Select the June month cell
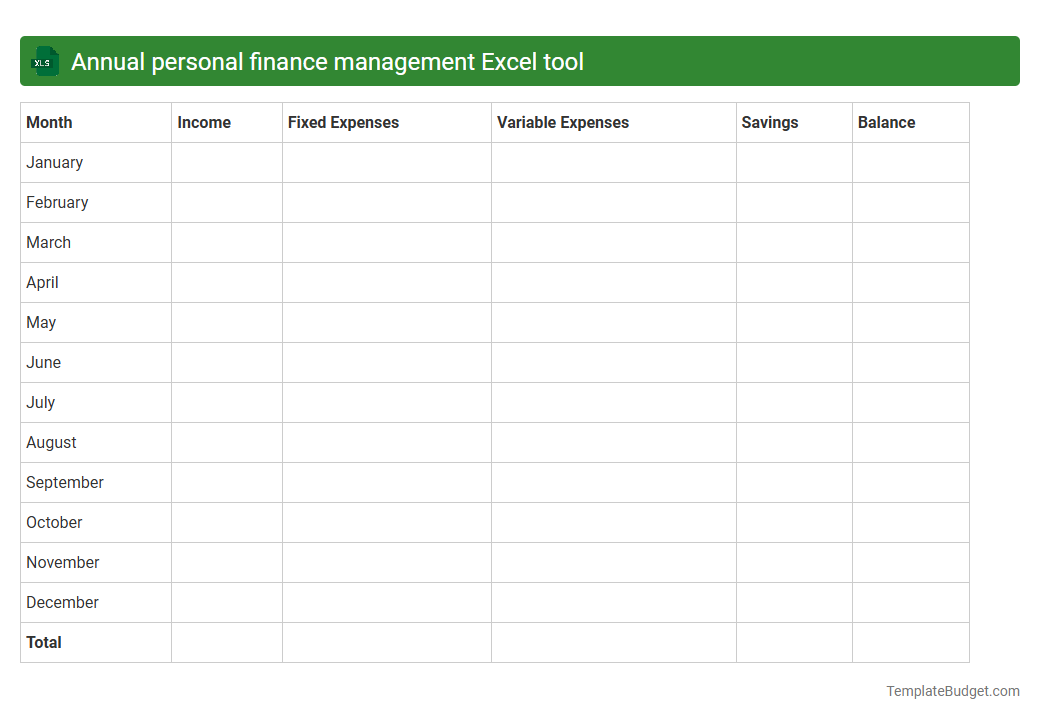 pos(43,362)
